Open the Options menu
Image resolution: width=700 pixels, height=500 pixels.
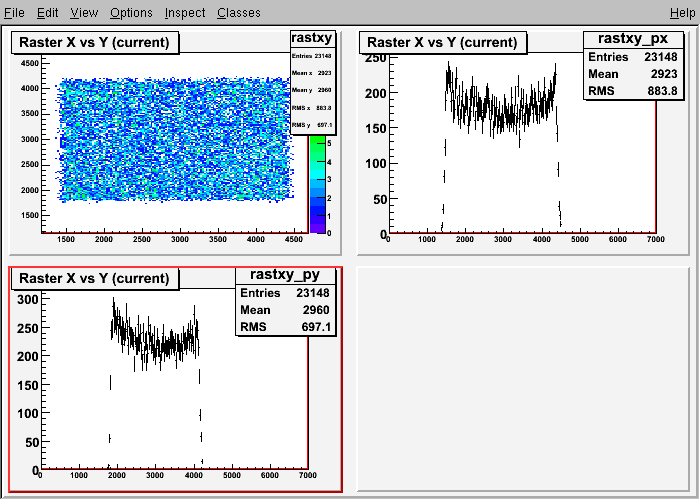click(x=131, y=12)
